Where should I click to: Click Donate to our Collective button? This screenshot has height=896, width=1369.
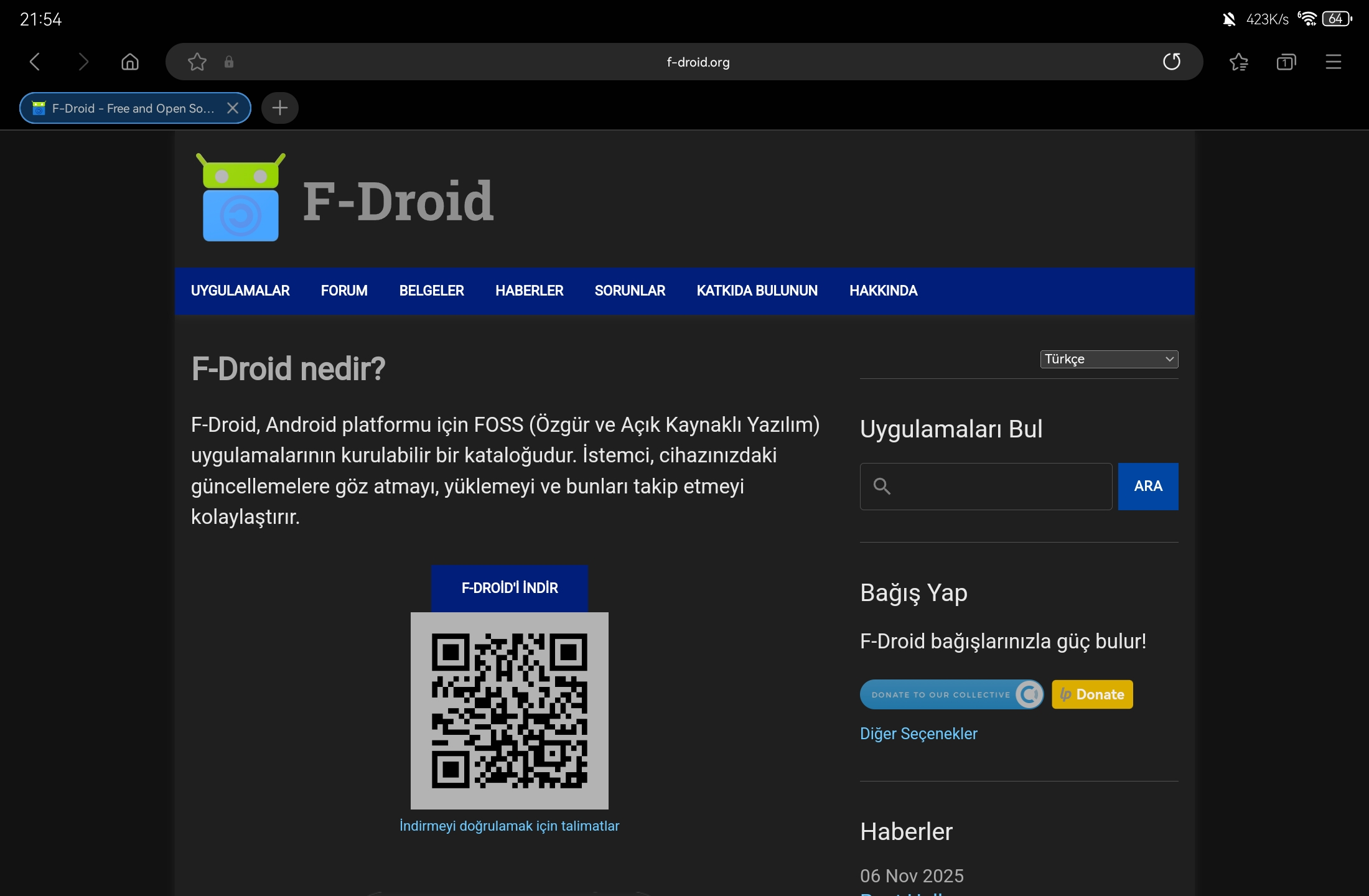point(951,694)
